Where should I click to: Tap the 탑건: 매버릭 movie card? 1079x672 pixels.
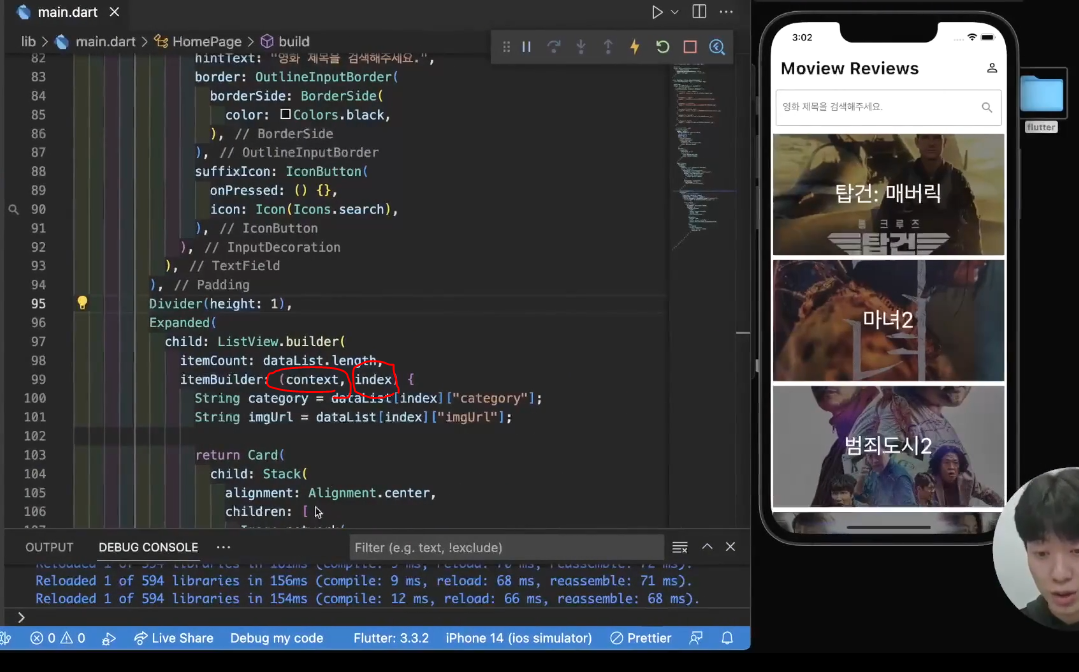tap(888, 195)
